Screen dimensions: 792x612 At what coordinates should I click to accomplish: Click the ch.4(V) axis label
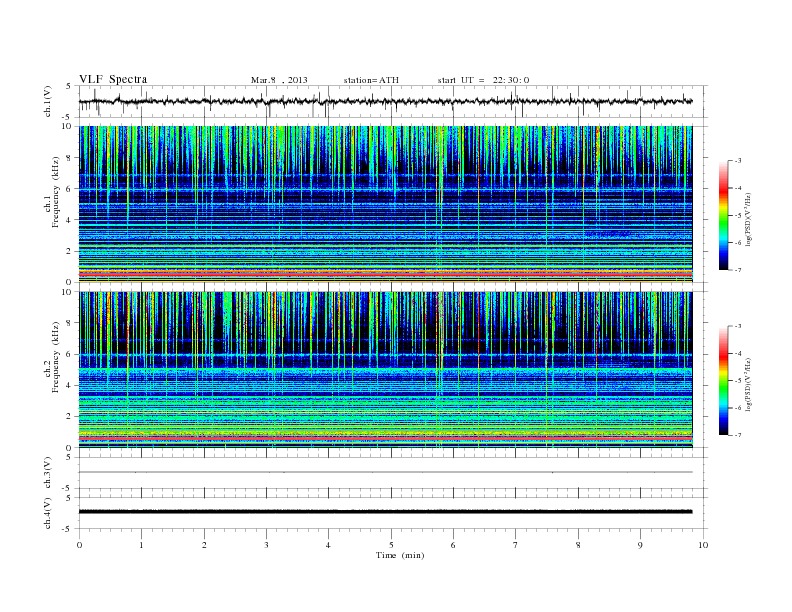point(47,513)
